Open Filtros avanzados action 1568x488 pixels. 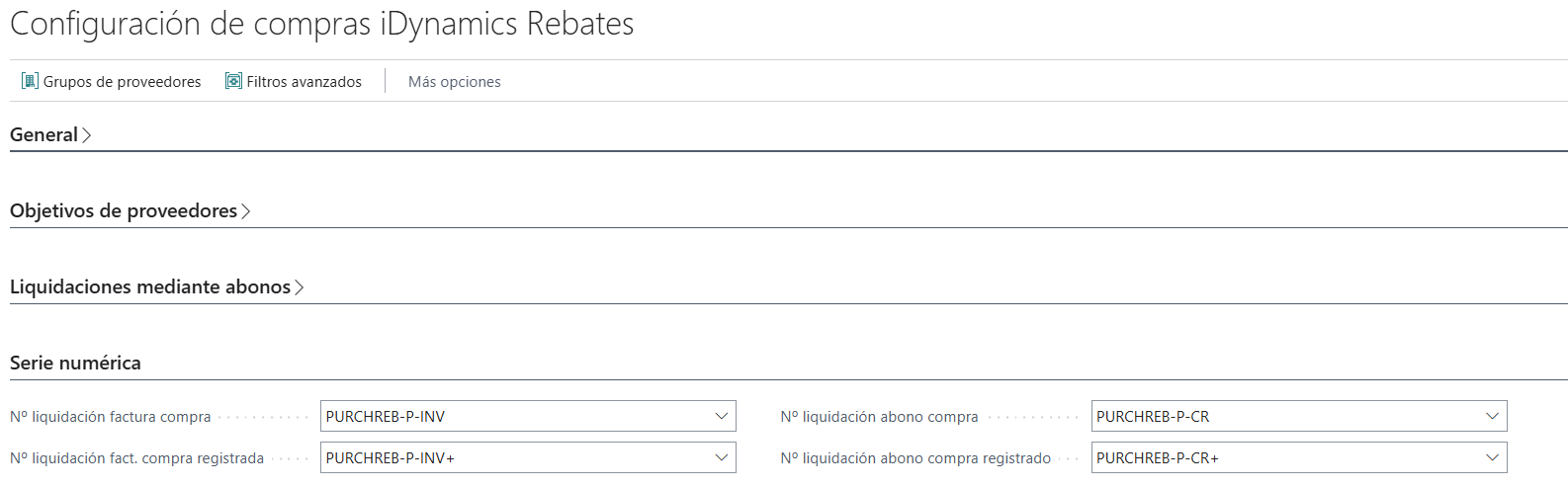(294, 81)
